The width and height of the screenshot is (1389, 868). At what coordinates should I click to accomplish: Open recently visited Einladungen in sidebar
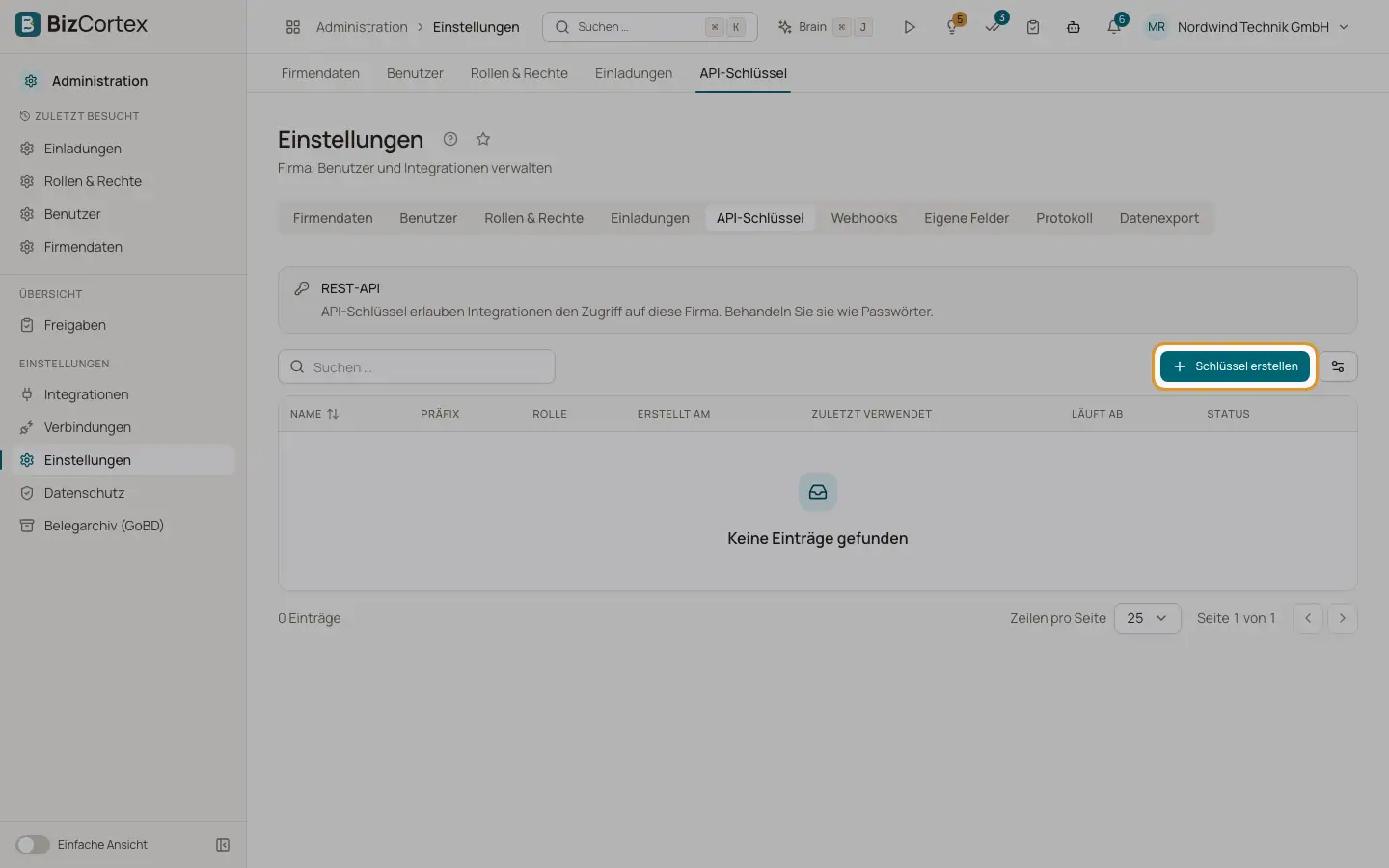point(82,149)
